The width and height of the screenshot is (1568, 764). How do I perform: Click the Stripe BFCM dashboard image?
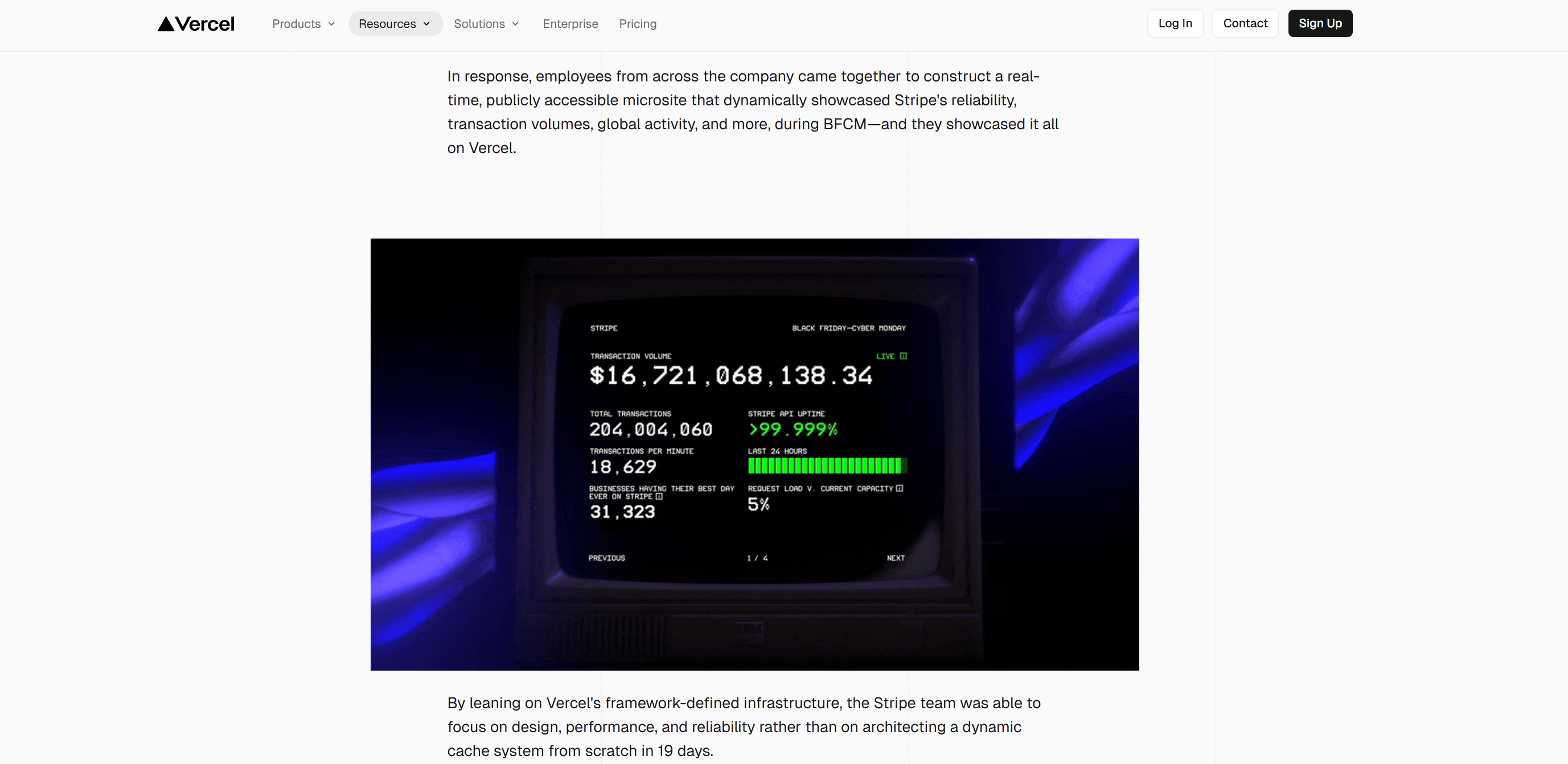(754, 454)
